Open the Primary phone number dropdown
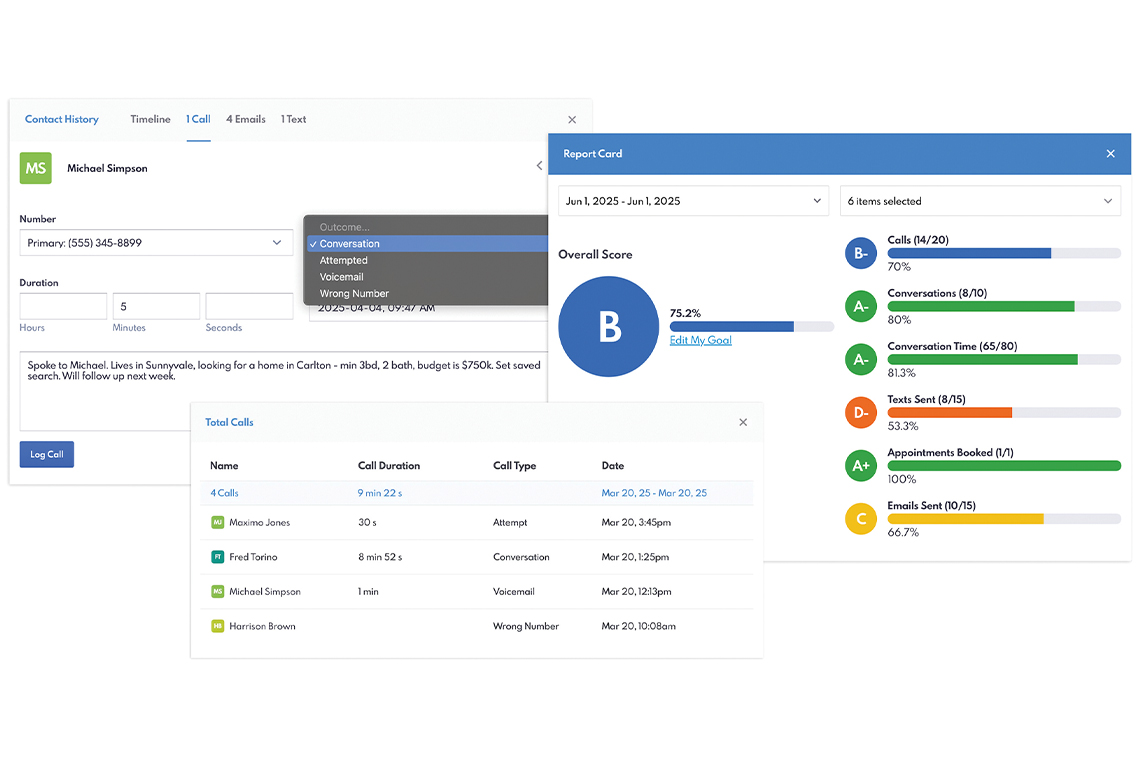Image resolution: width=1140 pixels, height=758 pixels. pyautogui.click(x=156, y=243)
